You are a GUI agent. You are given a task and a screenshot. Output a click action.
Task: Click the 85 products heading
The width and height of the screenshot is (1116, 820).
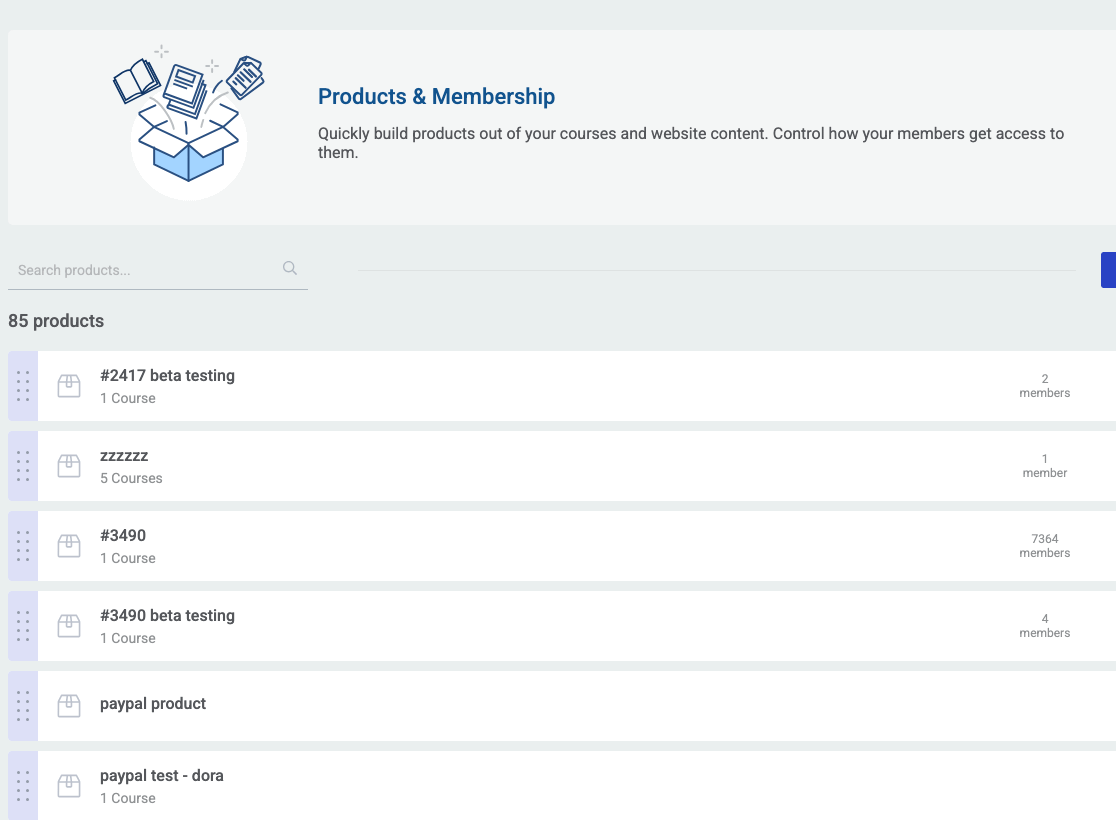[56, 321]
